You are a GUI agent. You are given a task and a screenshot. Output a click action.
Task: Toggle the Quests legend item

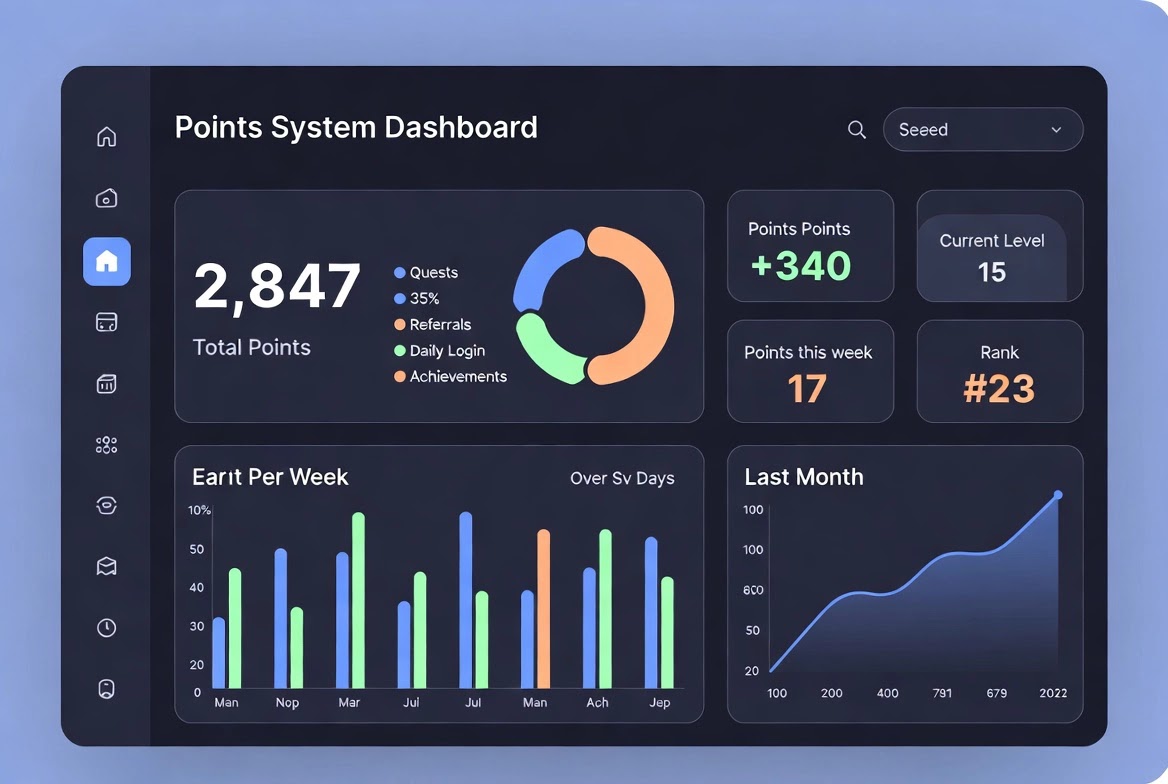pos(426,273)
